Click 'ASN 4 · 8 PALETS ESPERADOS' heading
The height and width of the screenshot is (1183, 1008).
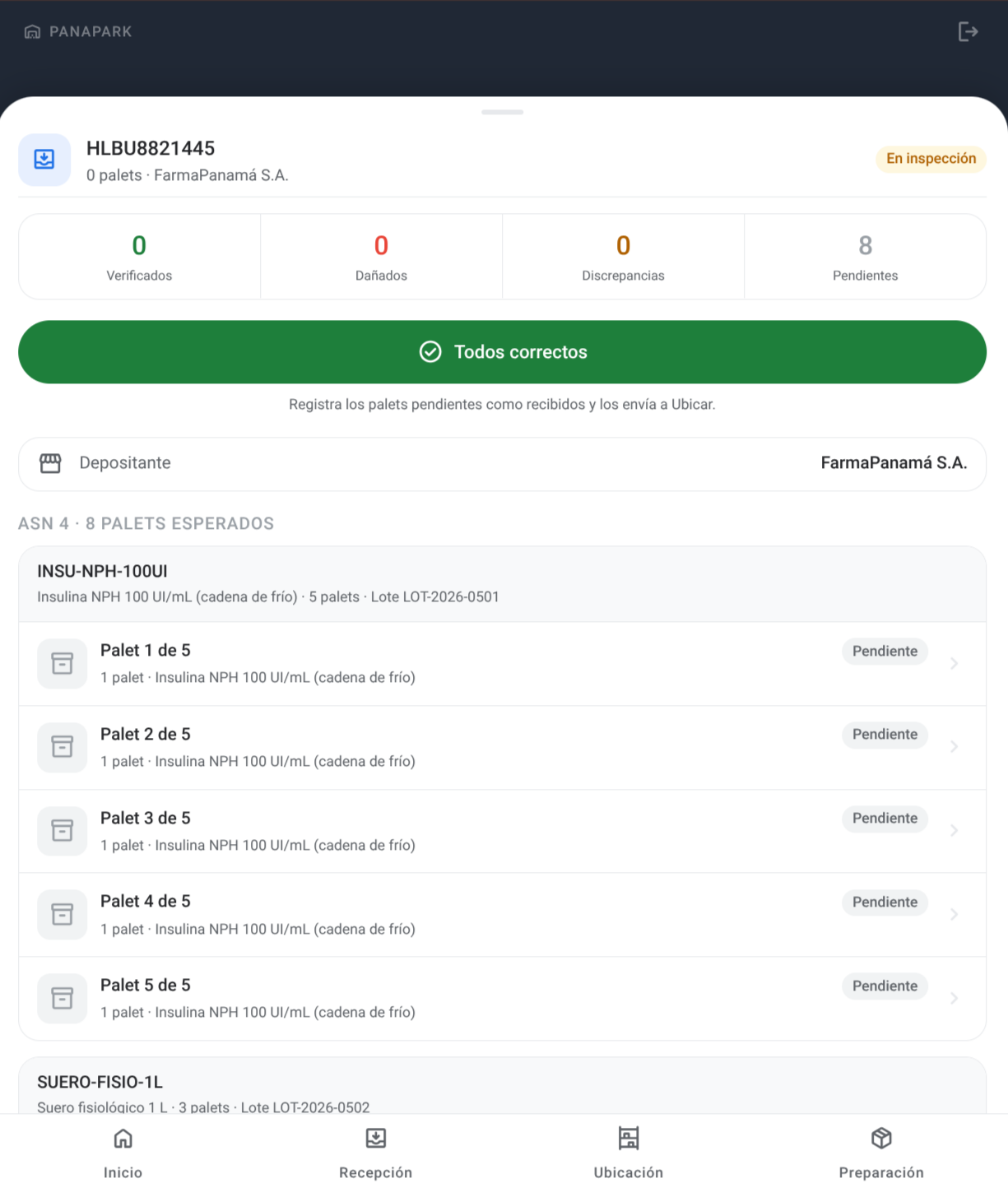[146, 523]
